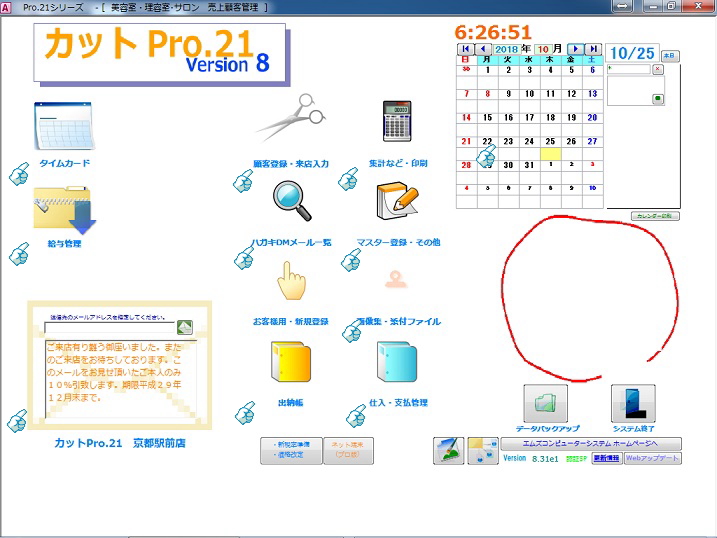717x538 pixels.
Task: Select day 31 in the calendar
Action: click(530, 165)
